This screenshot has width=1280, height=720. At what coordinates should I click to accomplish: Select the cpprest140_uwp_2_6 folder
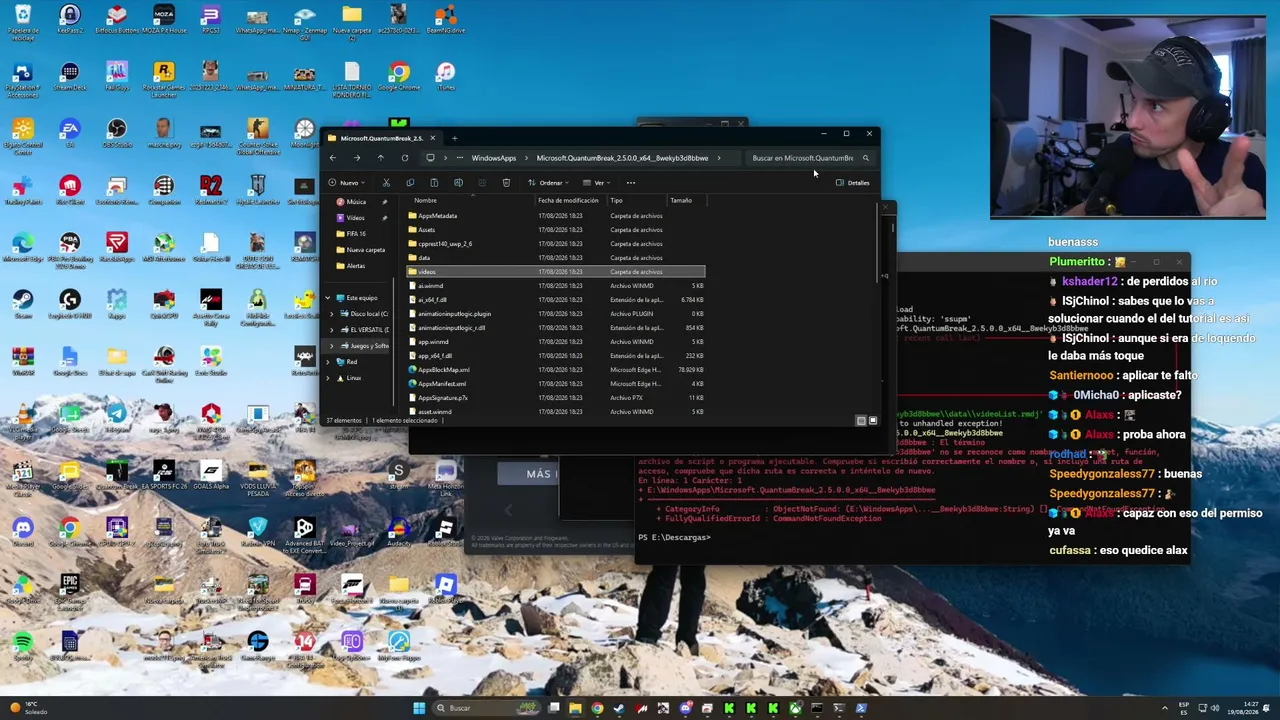click(x=556, y=244)
